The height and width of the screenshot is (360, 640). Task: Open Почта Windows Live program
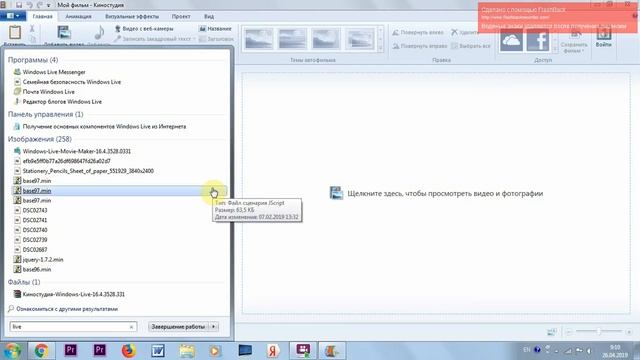click(x=44, y=92)
